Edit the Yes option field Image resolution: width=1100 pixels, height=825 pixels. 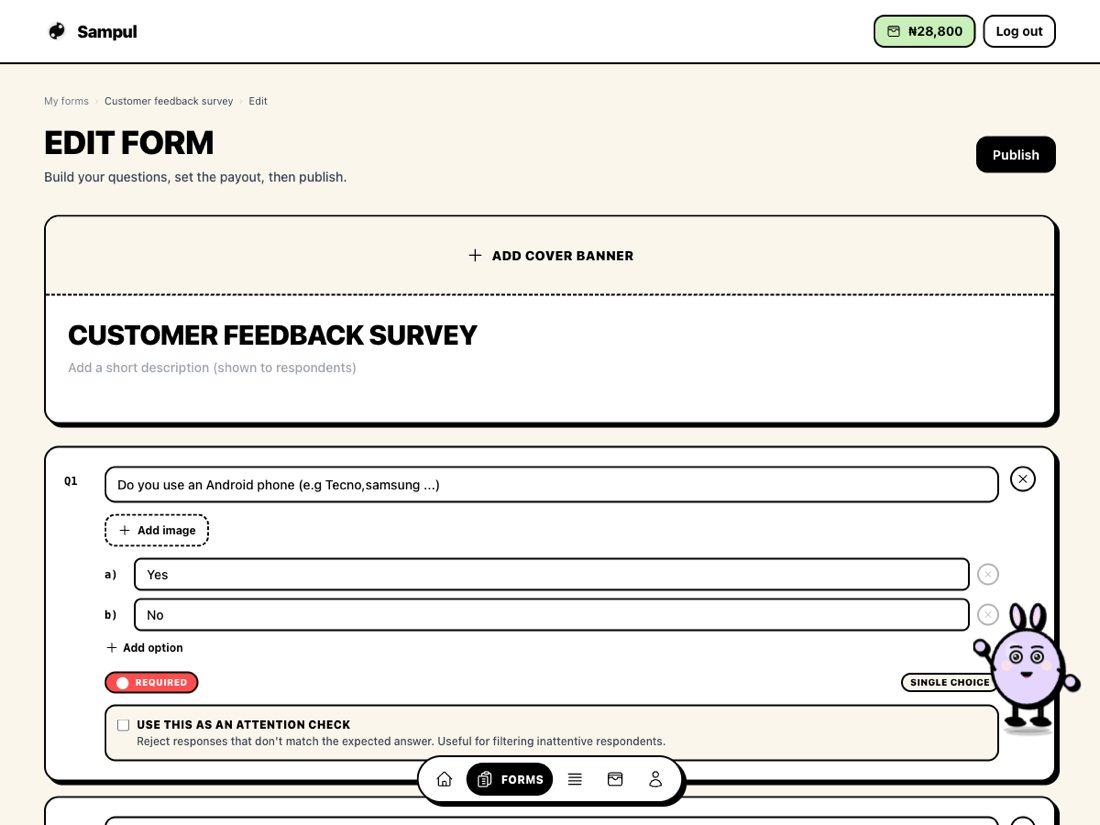coord(551,575)
